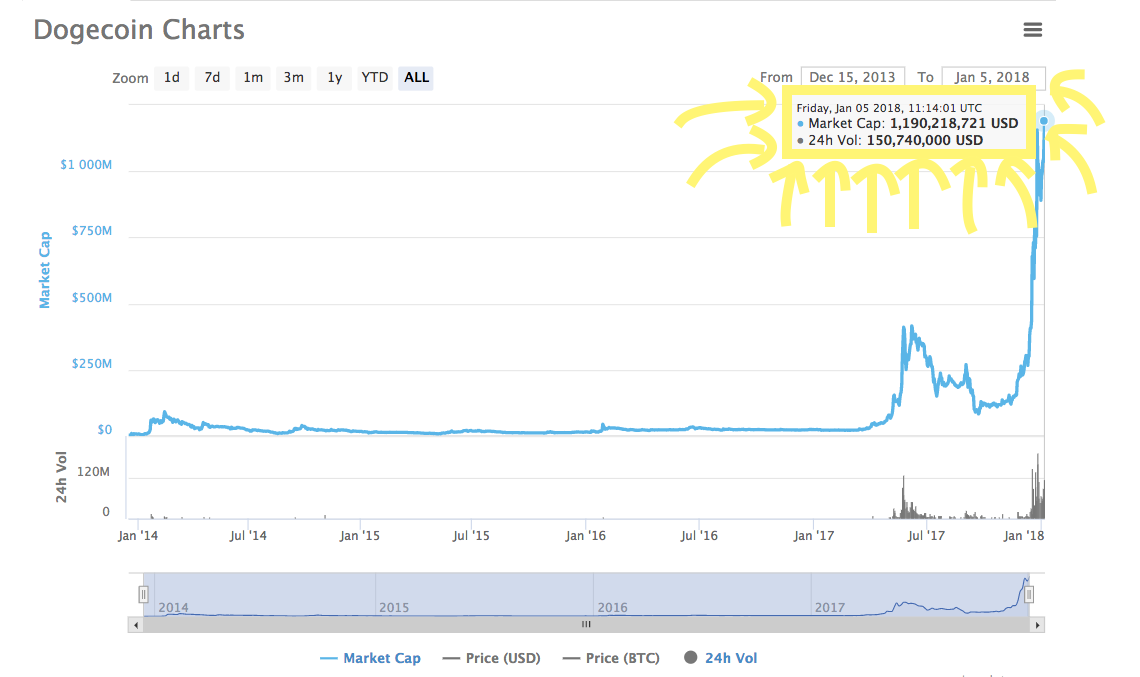Open the chart hamburger menu

pos(1033,30)
